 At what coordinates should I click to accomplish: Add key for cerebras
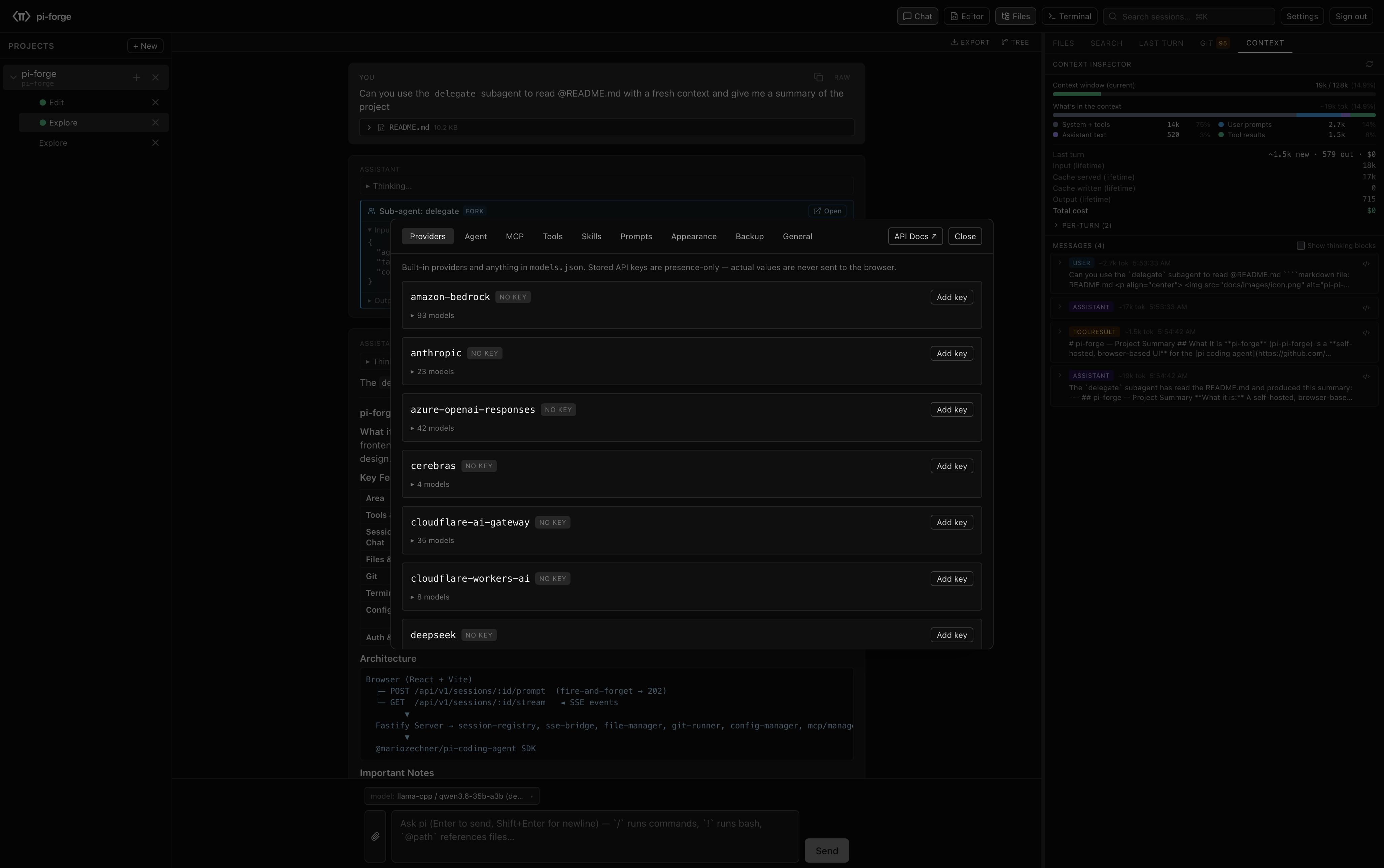[x=952, y=466]
